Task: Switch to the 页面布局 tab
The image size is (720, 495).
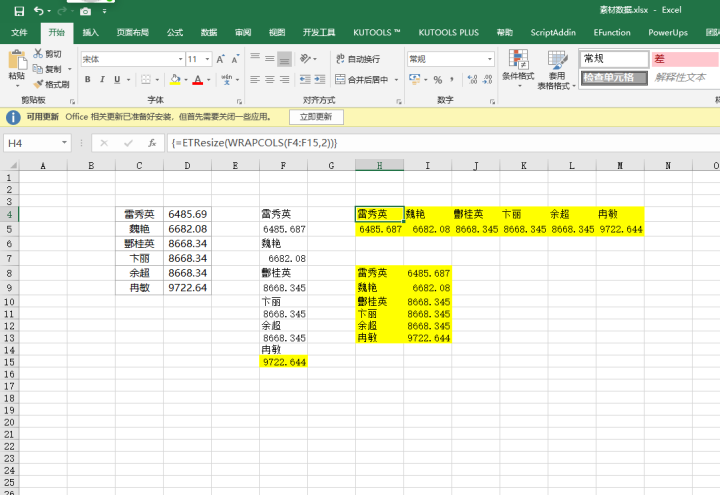Action: 132,33
